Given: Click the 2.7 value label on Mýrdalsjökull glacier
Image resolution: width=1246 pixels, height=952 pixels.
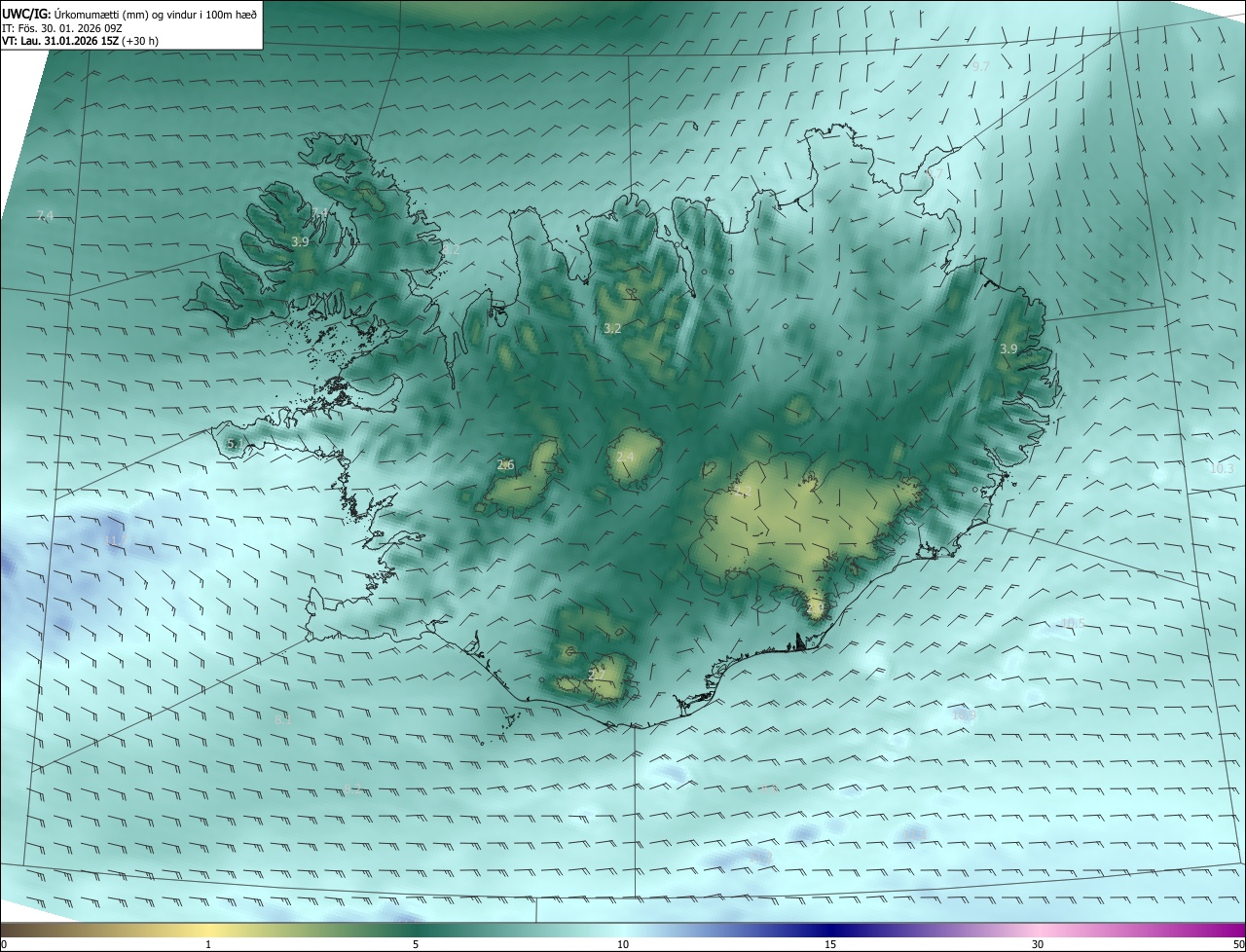Looking at the screenshot, I should (598, 675).
